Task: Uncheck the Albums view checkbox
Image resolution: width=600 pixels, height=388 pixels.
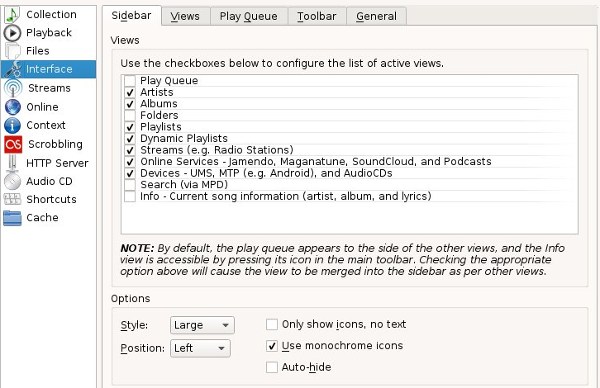Action: (x=130, y=104)
